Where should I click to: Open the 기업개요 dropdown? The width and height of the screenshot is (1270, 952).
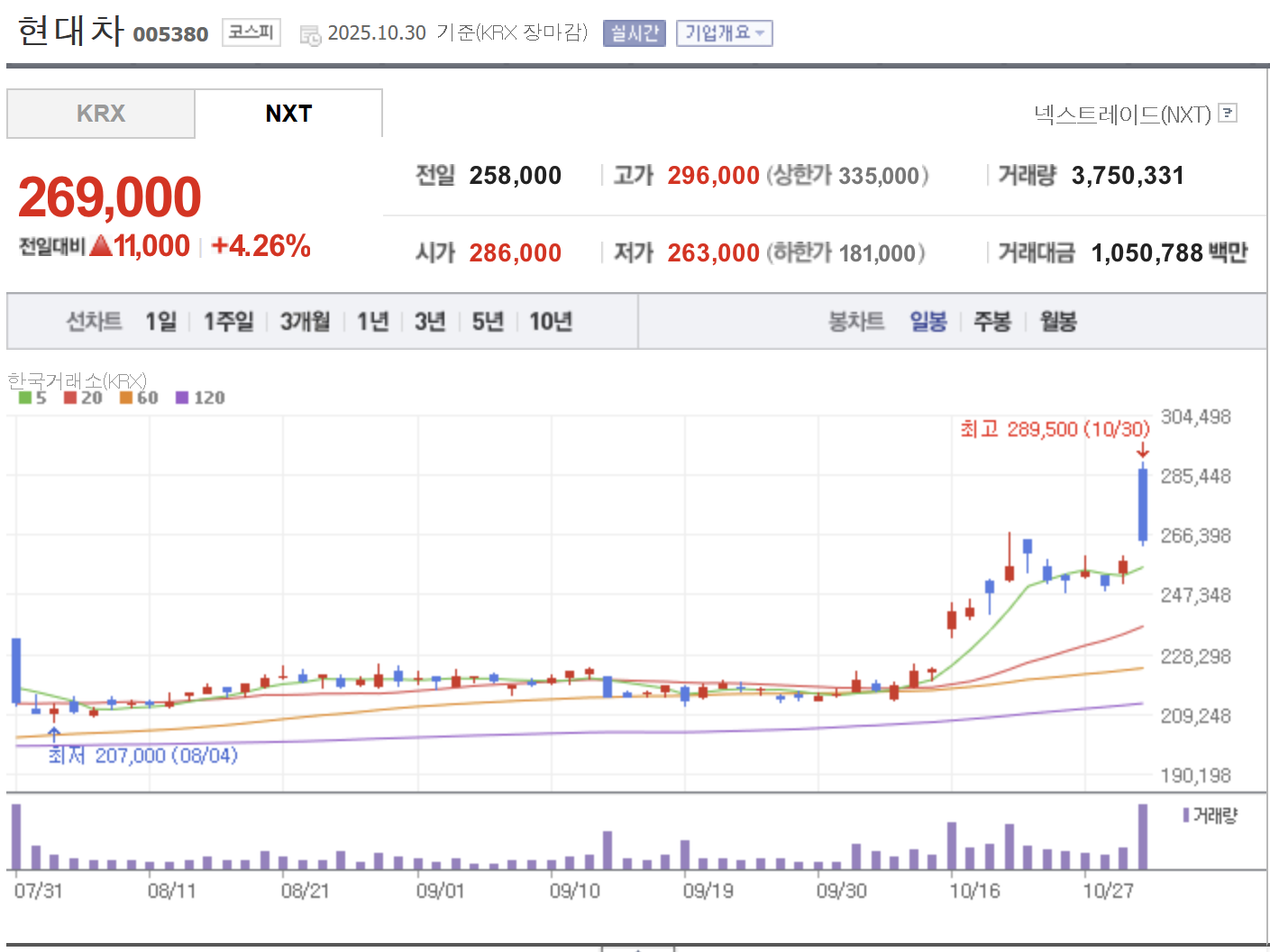click(x=725, y=33)
